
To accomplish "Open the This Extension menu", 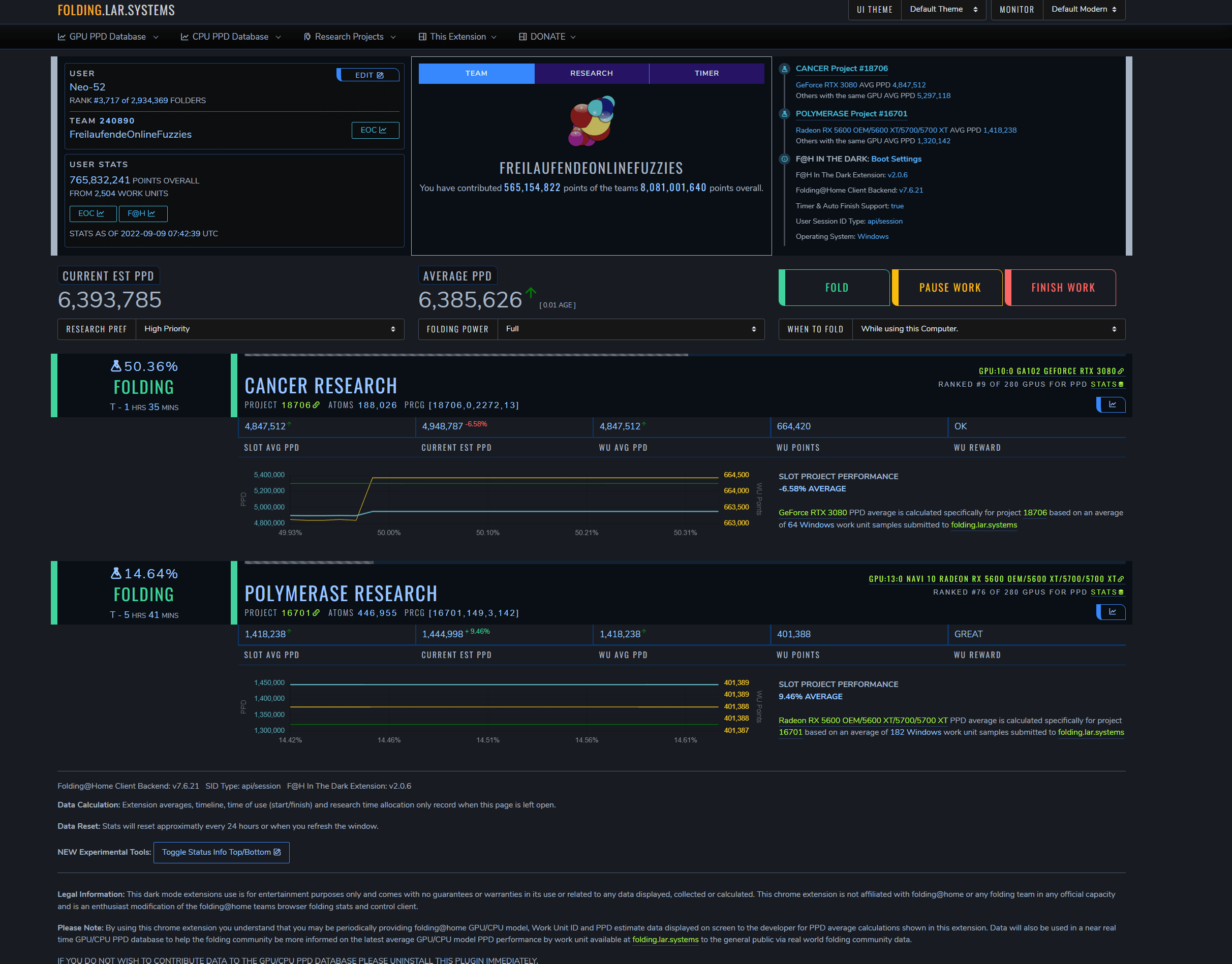I will click(457, 37).
